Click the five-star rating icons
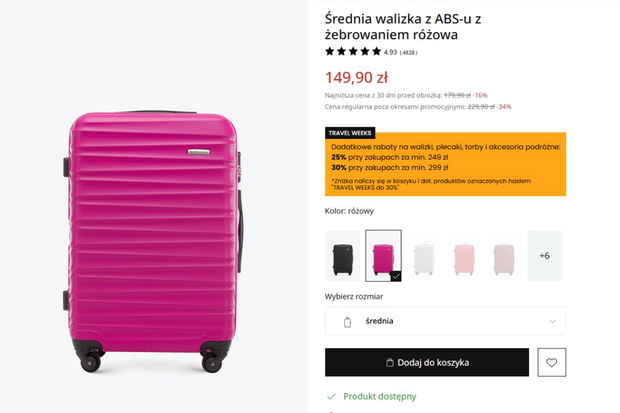Viewport: 620px width, 413px height. [353, 51]
